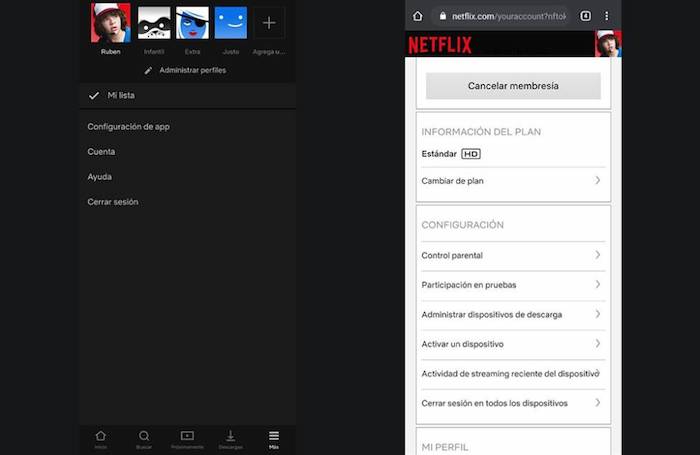Click the plus icon to add profile

268,23
